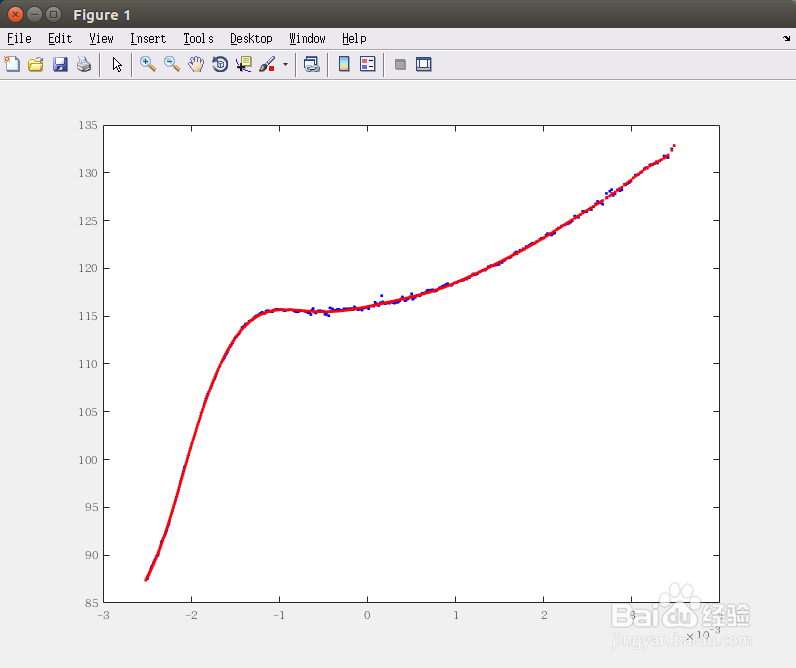796x668 pixels.
Task: Open the Tools menu
Action: click(198, 39)
